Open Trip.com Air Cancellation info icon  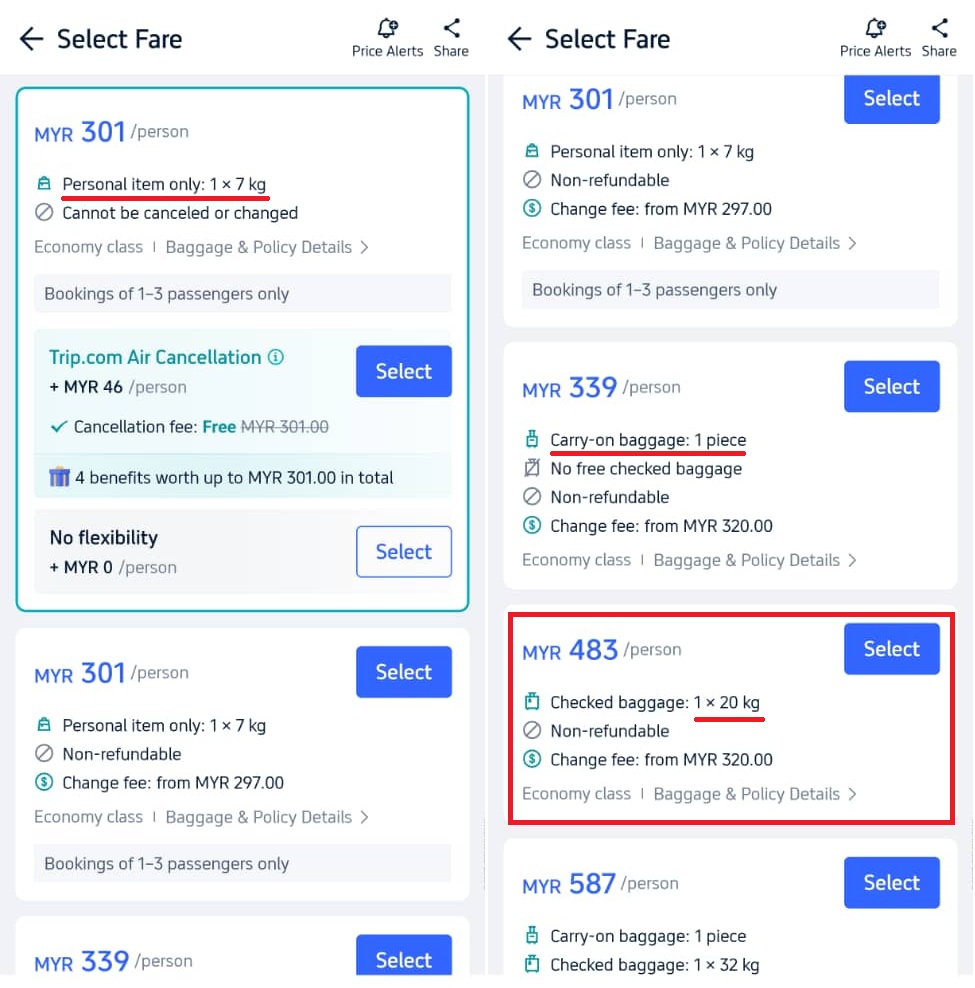pyautogui.click(x=276, y=357)
